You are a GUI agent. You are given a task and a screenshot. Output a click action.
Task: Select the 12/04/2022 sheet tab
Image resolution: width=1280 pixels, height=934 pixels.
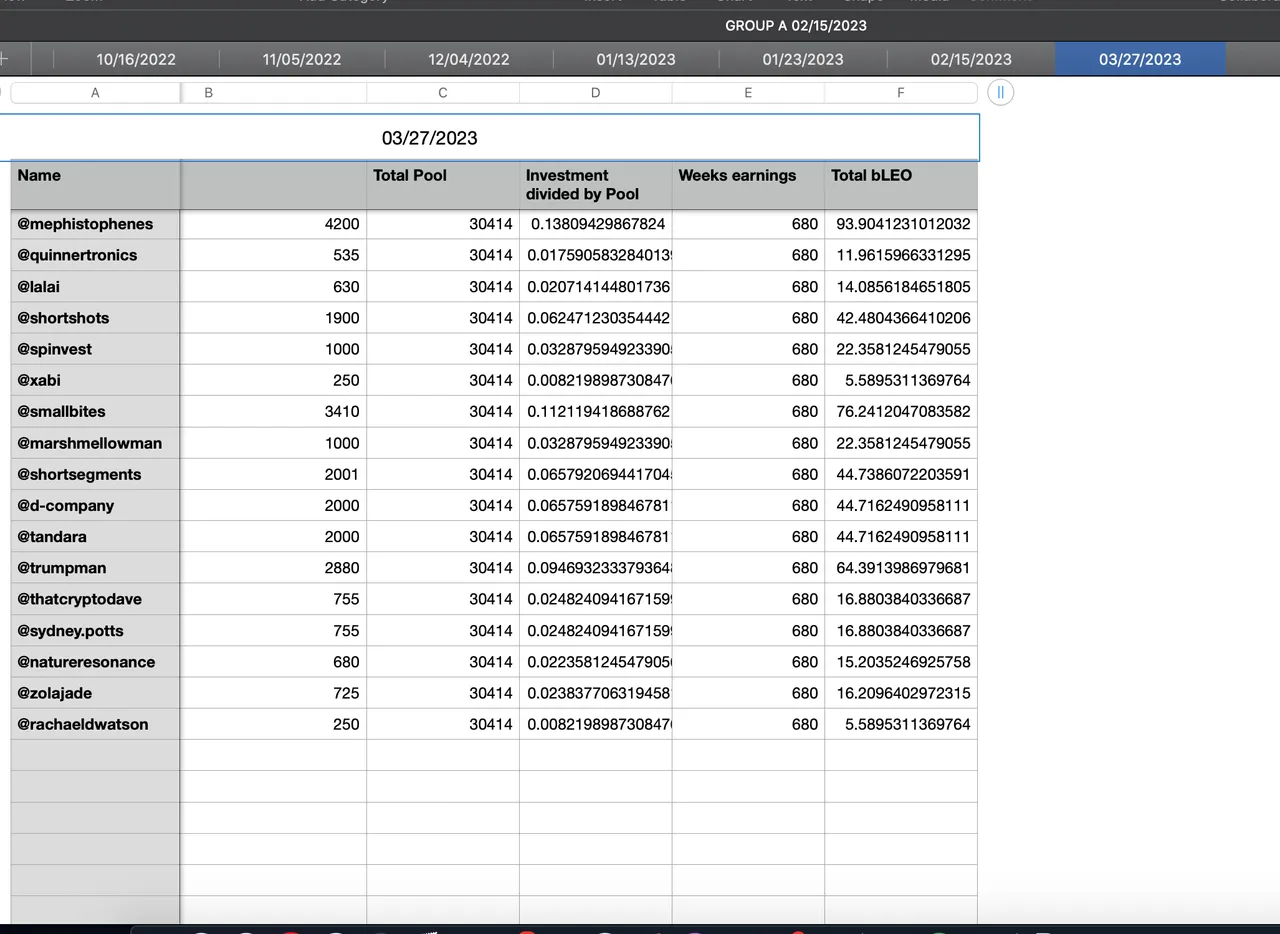pyautogui.click(x=469, y=59)
